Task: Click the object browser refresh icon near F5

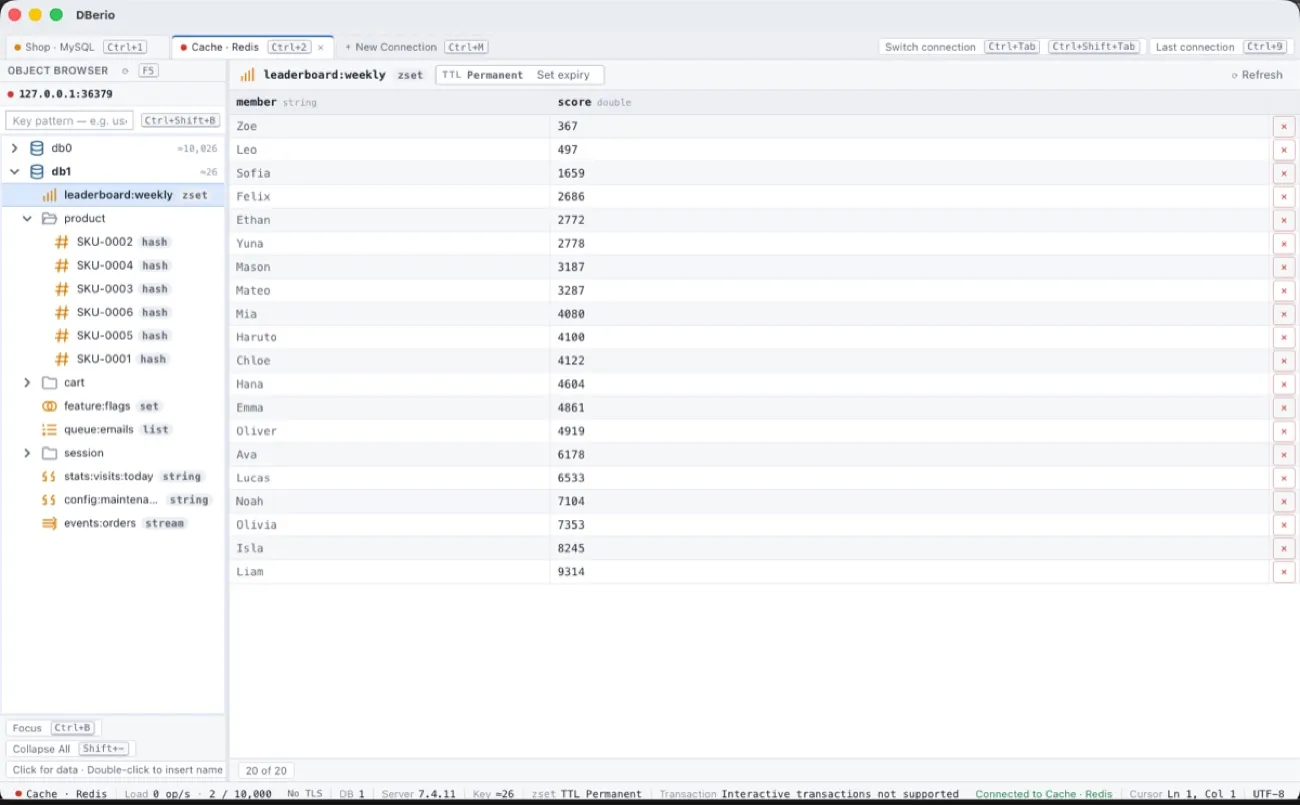Action: [125, 71]
